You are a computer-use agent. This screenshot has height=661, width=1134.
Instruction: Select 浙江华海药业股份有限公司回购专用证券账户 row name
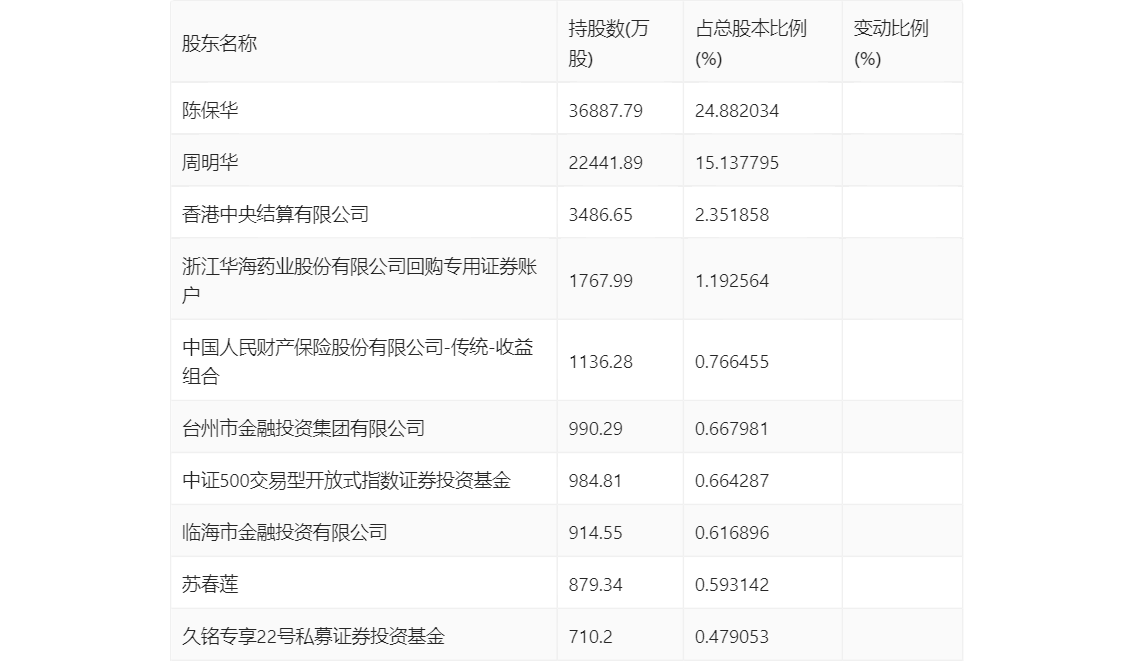pos(359,281)
